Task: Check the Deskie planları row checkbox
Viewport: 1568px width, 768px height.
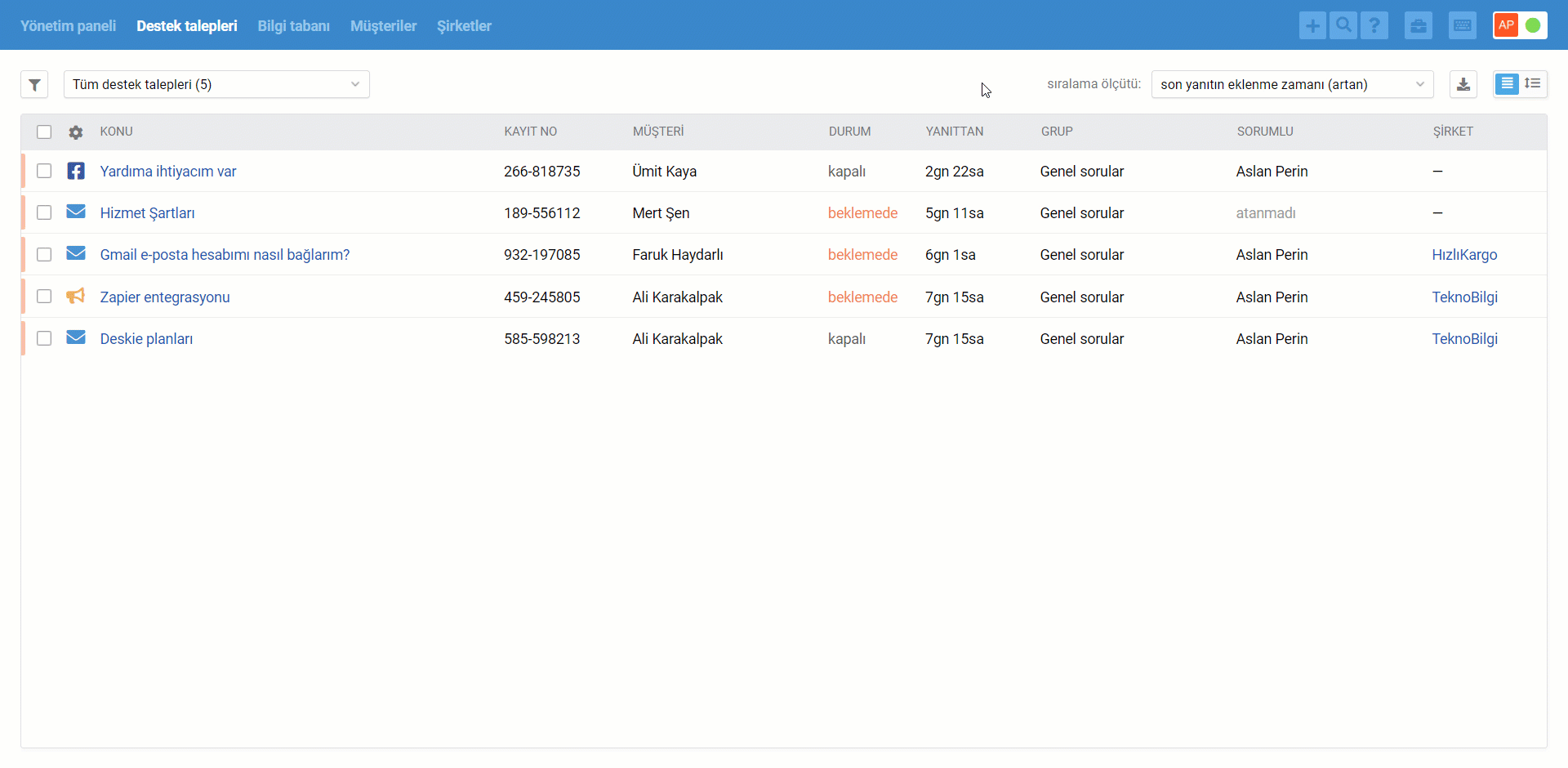Action: (44, 338)
